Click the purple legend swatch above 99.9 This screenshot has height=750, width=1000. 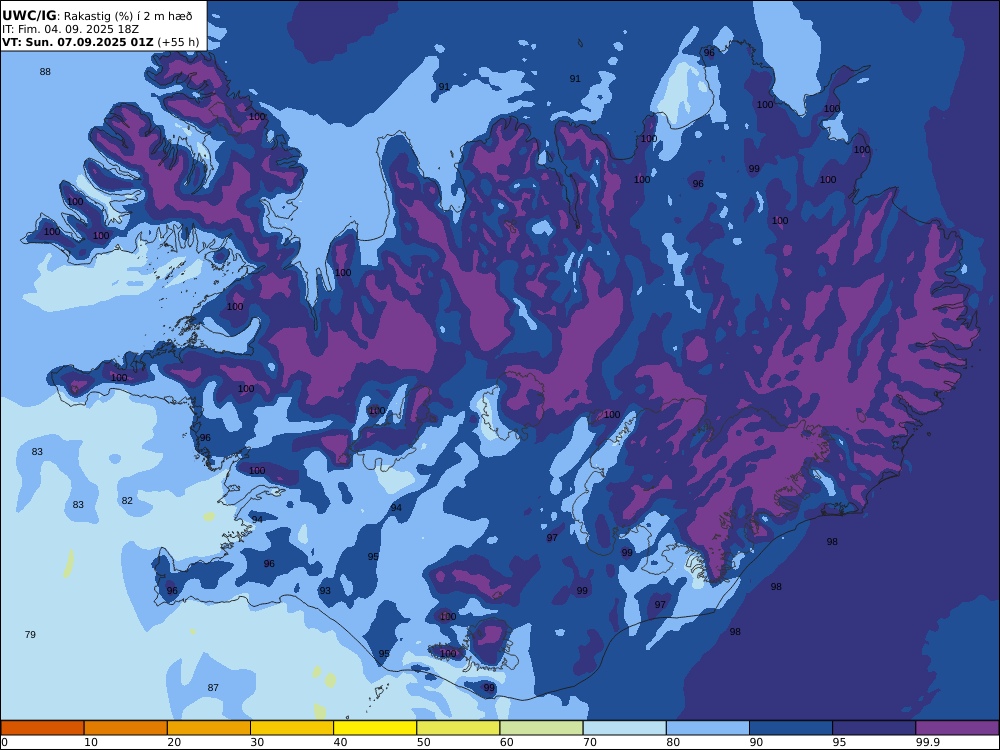tap(957, 728)
